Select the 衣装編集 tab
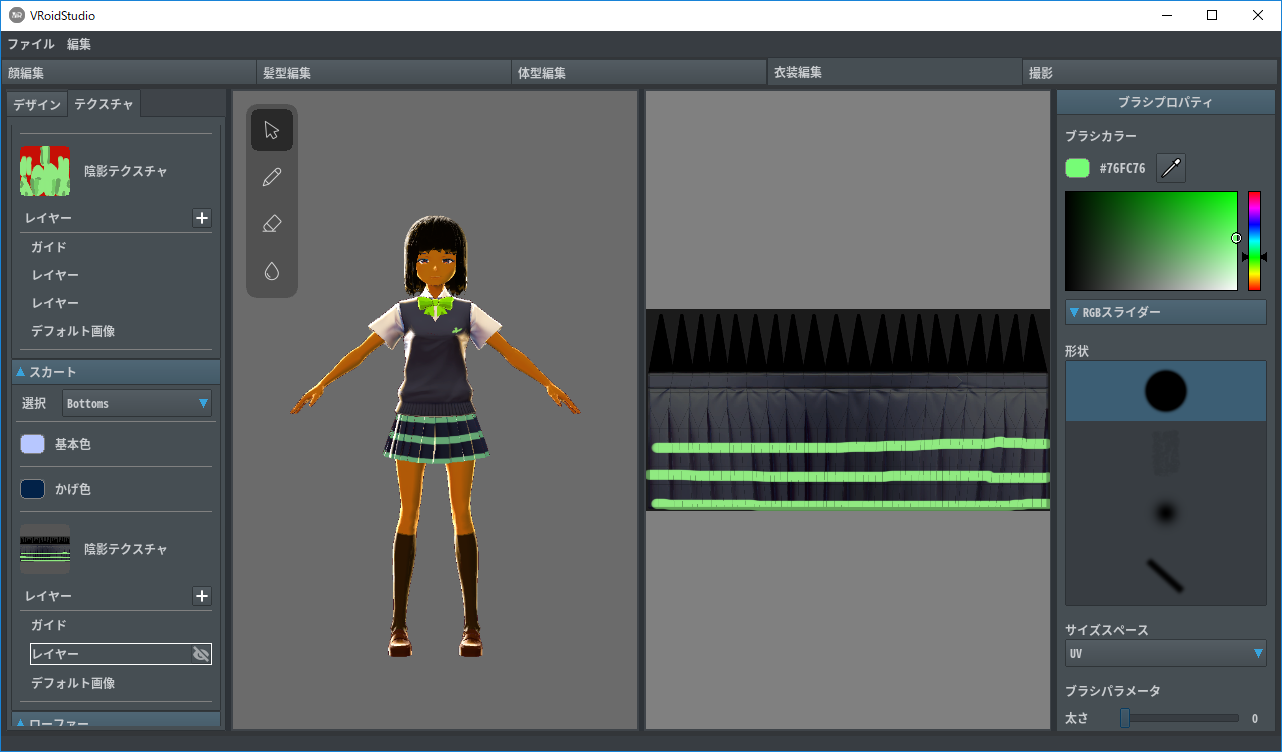 (896, 73)
